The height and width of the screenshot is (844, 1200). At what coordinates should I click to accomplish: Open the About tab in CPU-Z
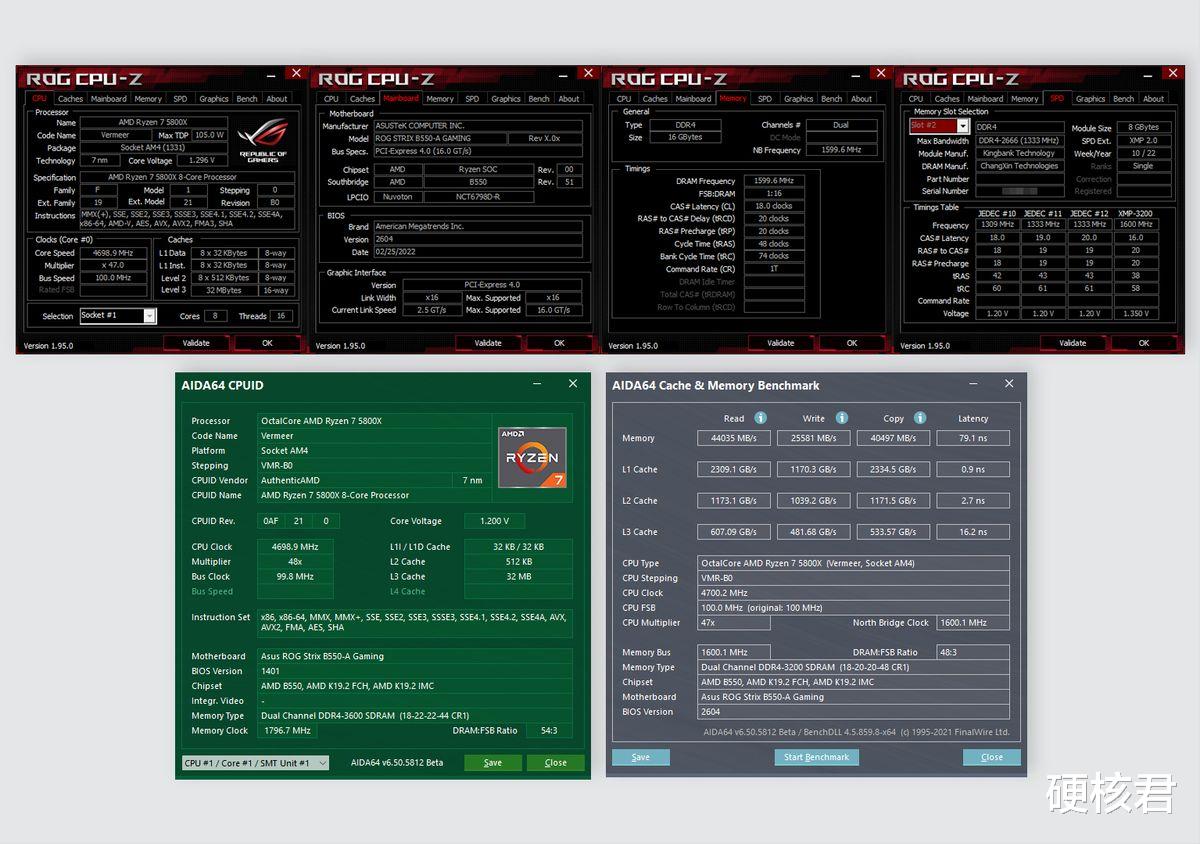coord(277,98)
